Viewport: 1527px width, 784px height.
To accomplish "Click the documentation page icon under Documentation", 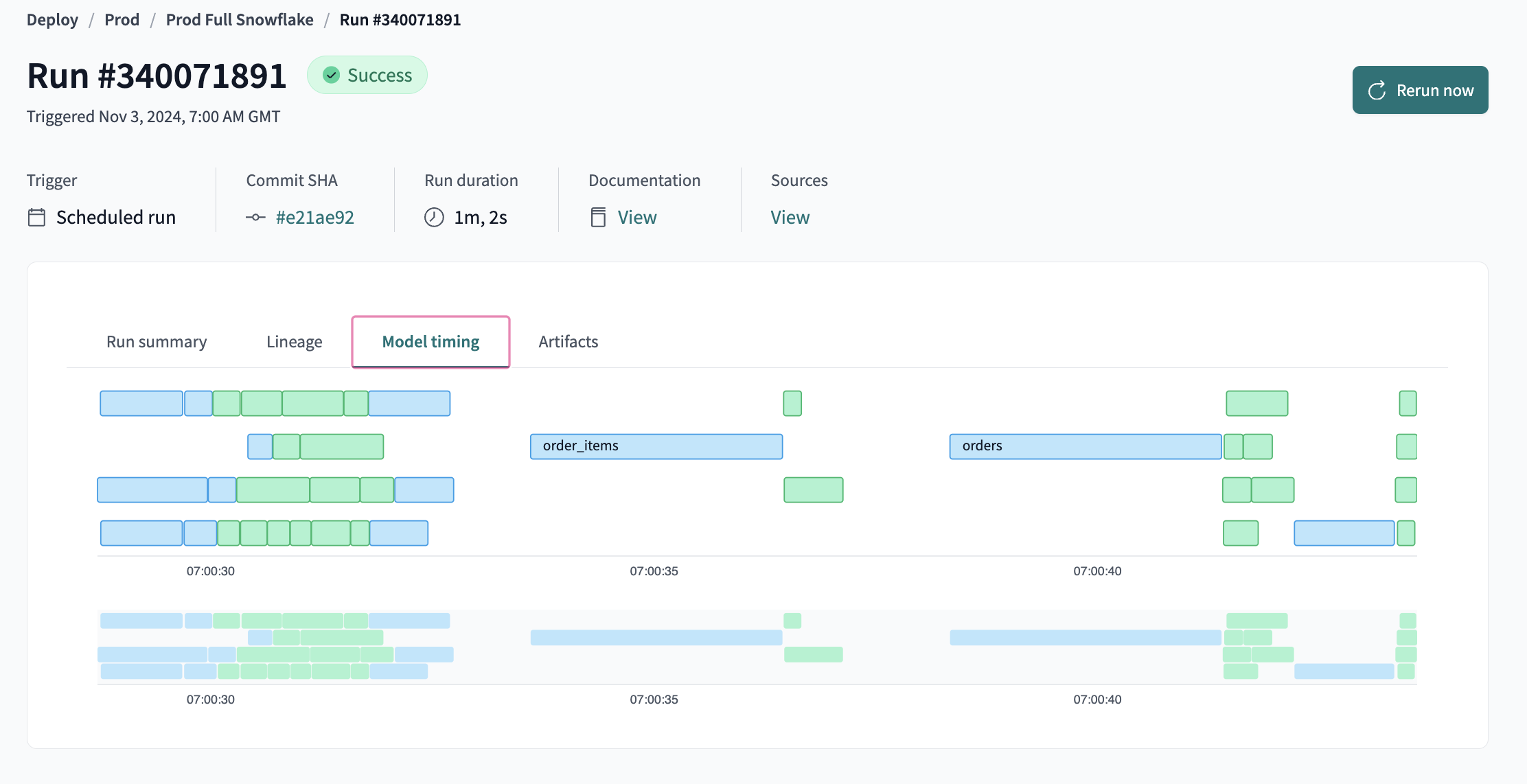I will pyautogui.click(x=597, y=216).
